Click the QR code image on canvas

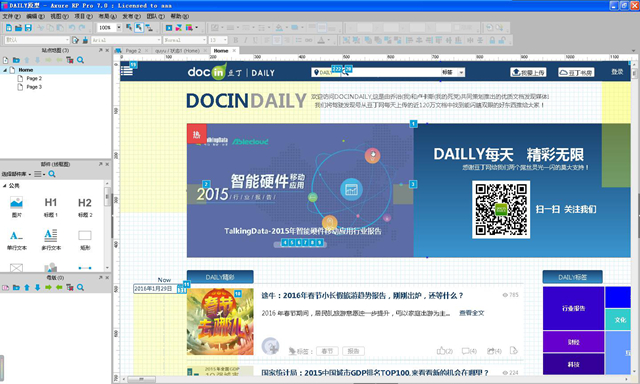pos(501,210)
